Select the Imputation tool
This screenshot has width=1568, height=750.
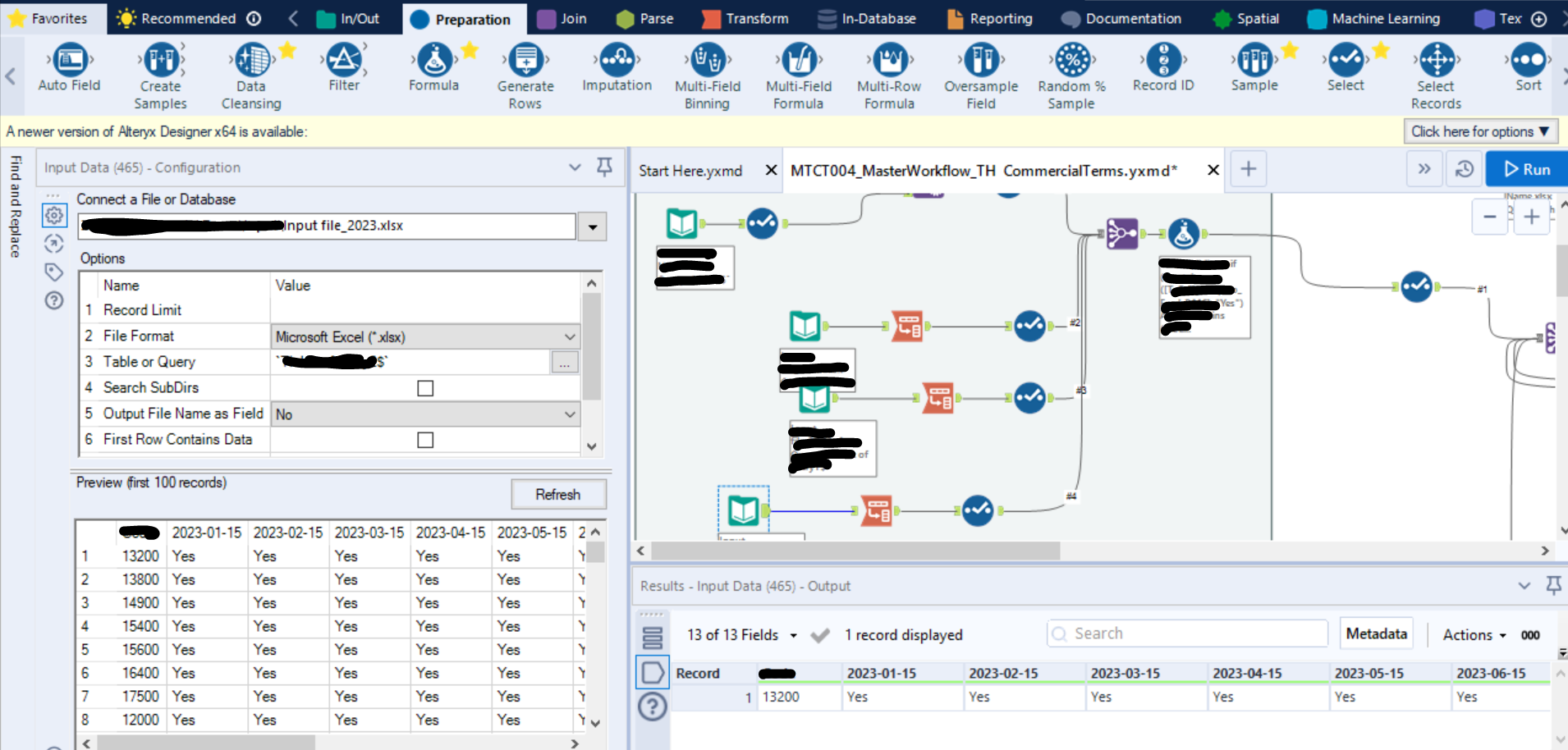click(617, 70)
